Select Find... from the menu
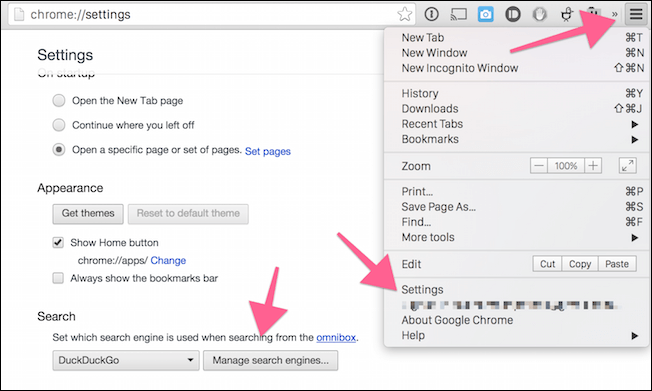 coord(516,222)
